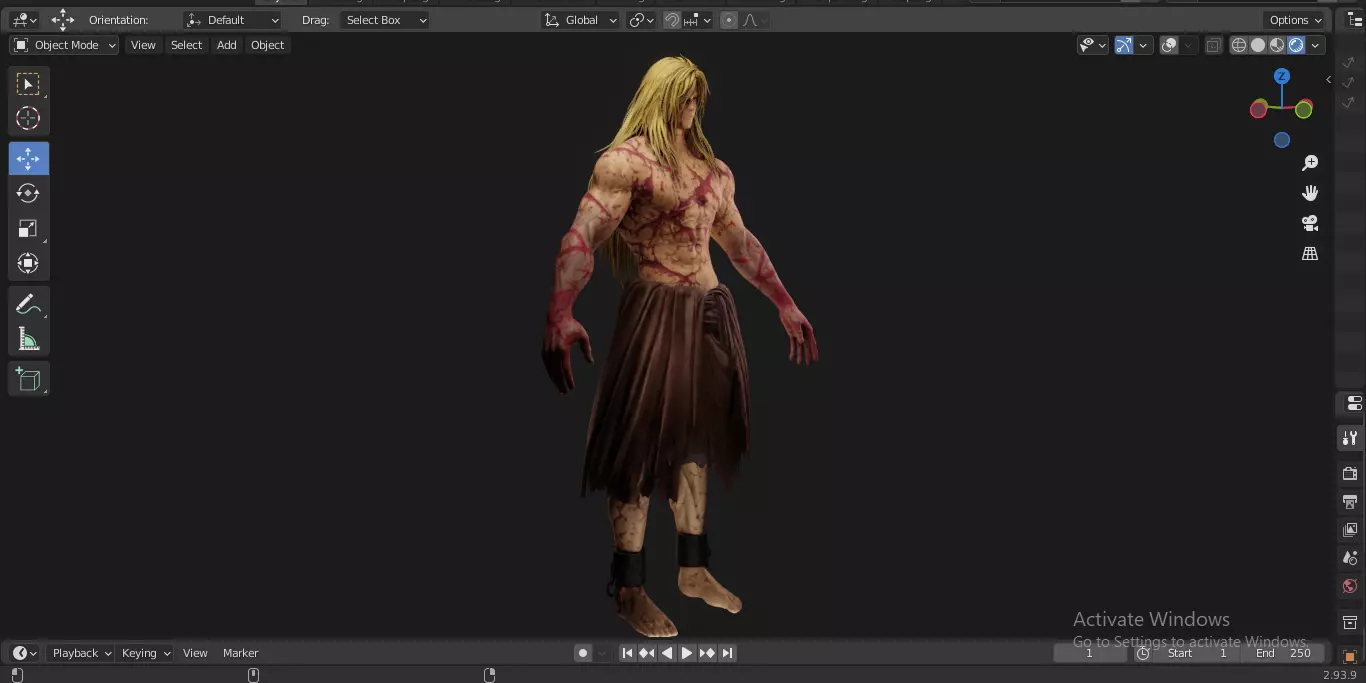Open the timeline View menu
Screen dimensions: 1366x683
[x=195, y=653]
